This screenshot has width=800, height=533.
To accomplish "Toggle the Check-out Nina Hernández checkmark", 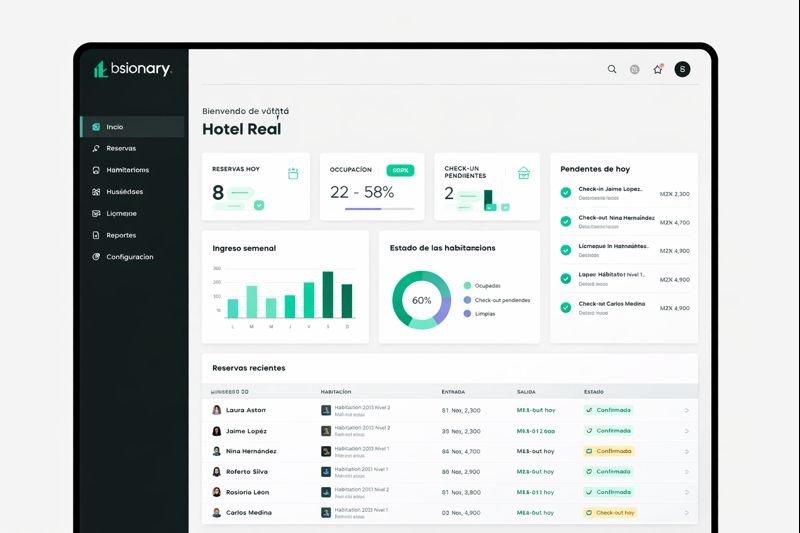I will coord(565,221).
